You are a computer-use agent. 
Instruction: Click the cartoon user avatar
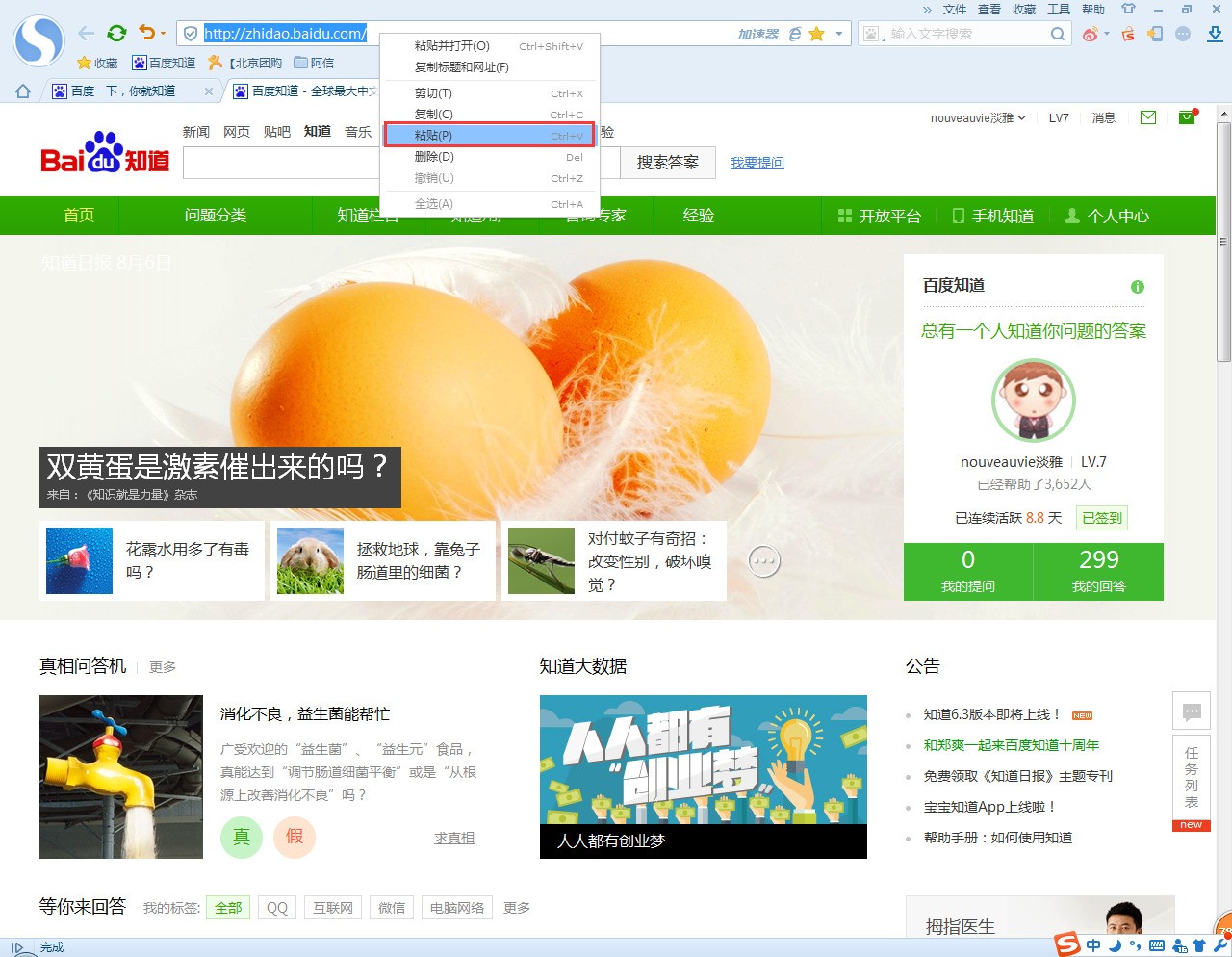coord(1033,400)
